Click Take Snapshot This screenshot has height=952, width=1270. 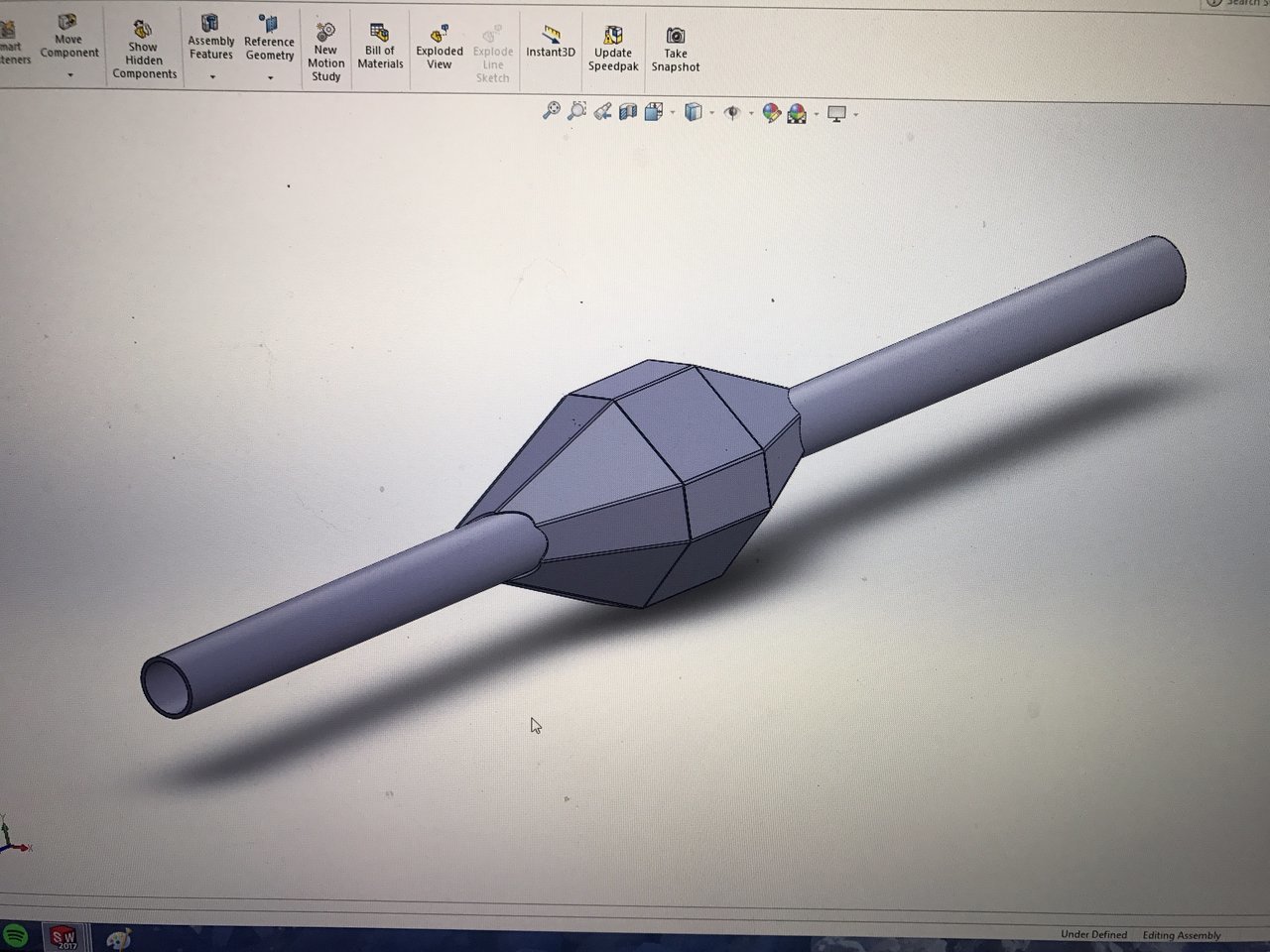tap(675, 51)
